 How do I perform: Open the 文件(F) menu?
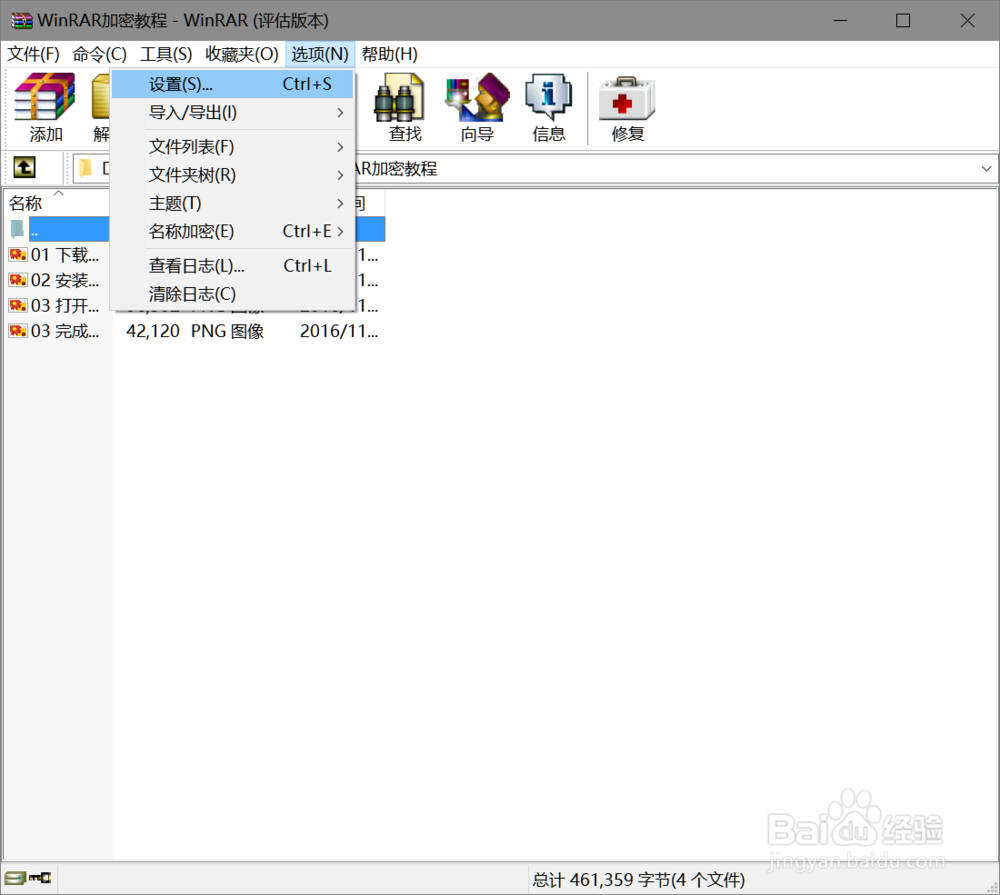(x=33, y=54)
